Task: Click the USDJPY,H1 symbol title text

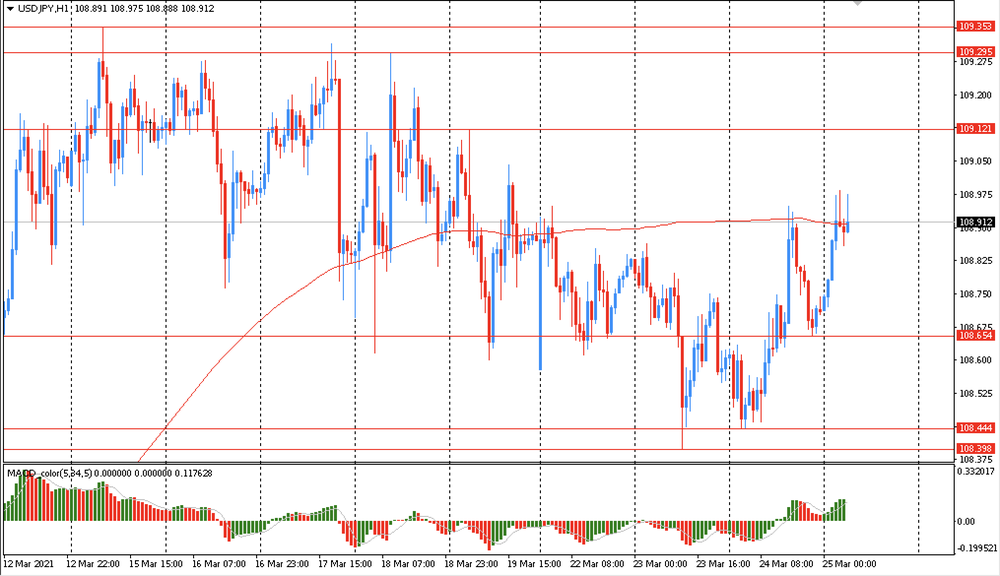Action: (44, 9)
